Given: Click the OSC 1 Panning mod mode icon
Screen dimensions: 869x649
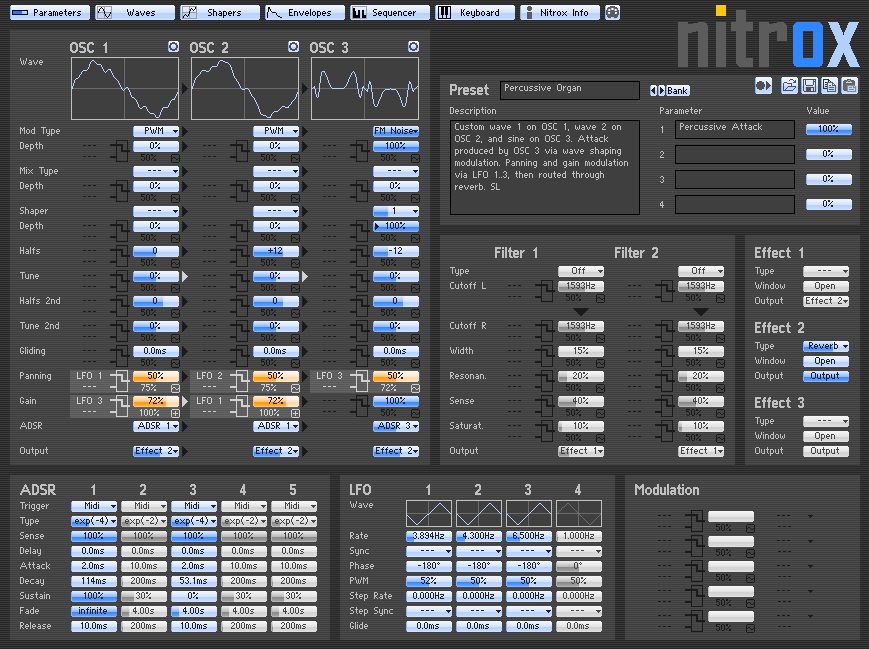Looking at the screenshot, I should 175,389.
